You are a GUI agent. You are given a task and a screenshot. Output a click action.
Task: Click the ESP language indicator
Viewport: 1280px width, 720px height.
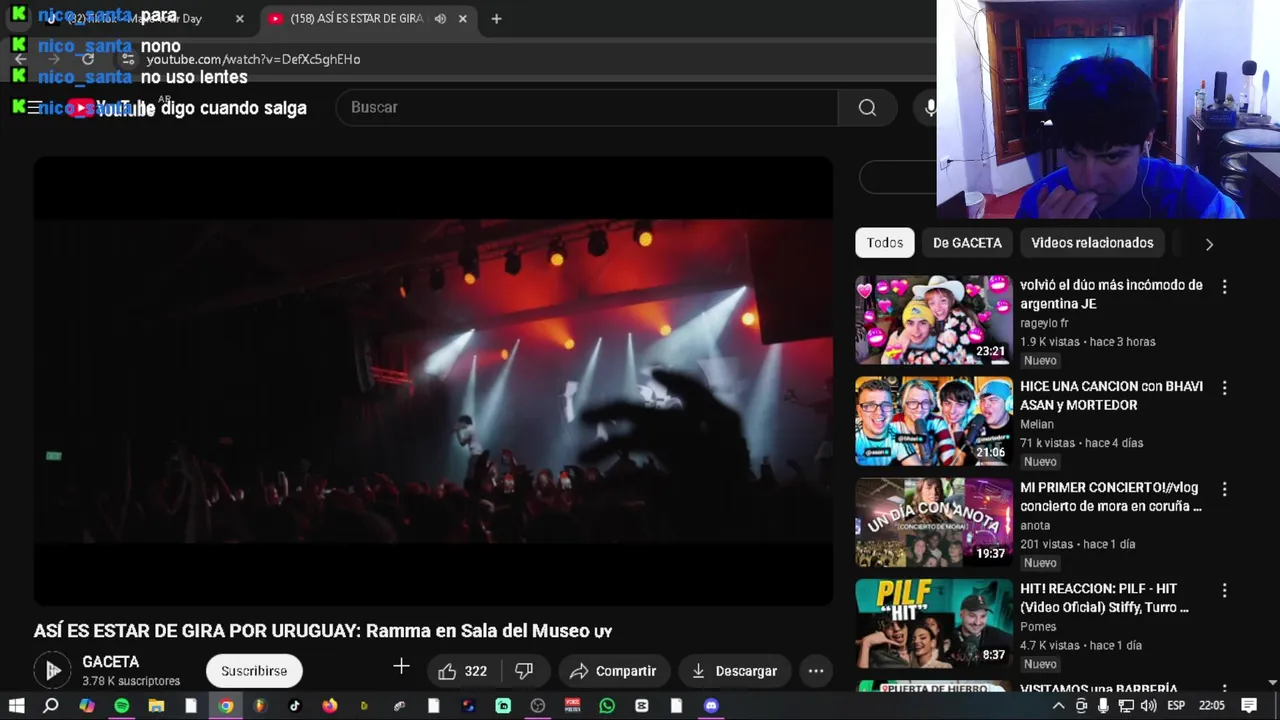click(1177, 706)
